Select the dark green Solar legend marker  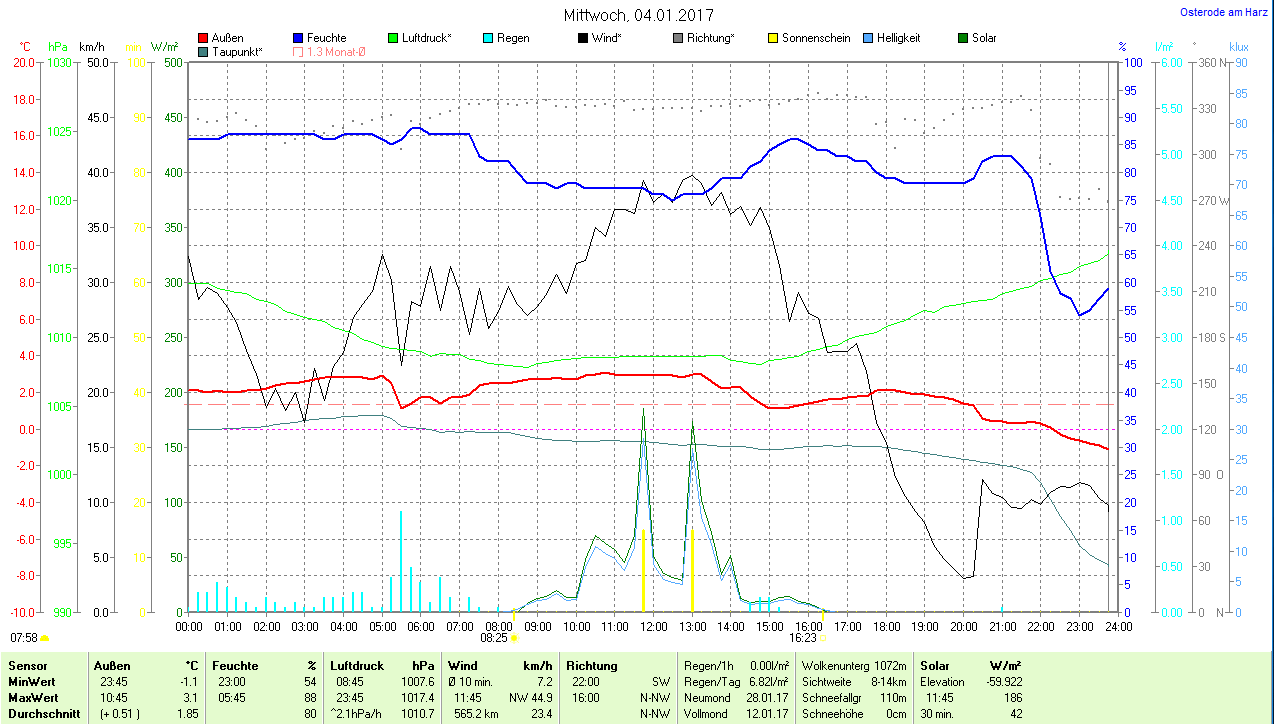point(963,38)
